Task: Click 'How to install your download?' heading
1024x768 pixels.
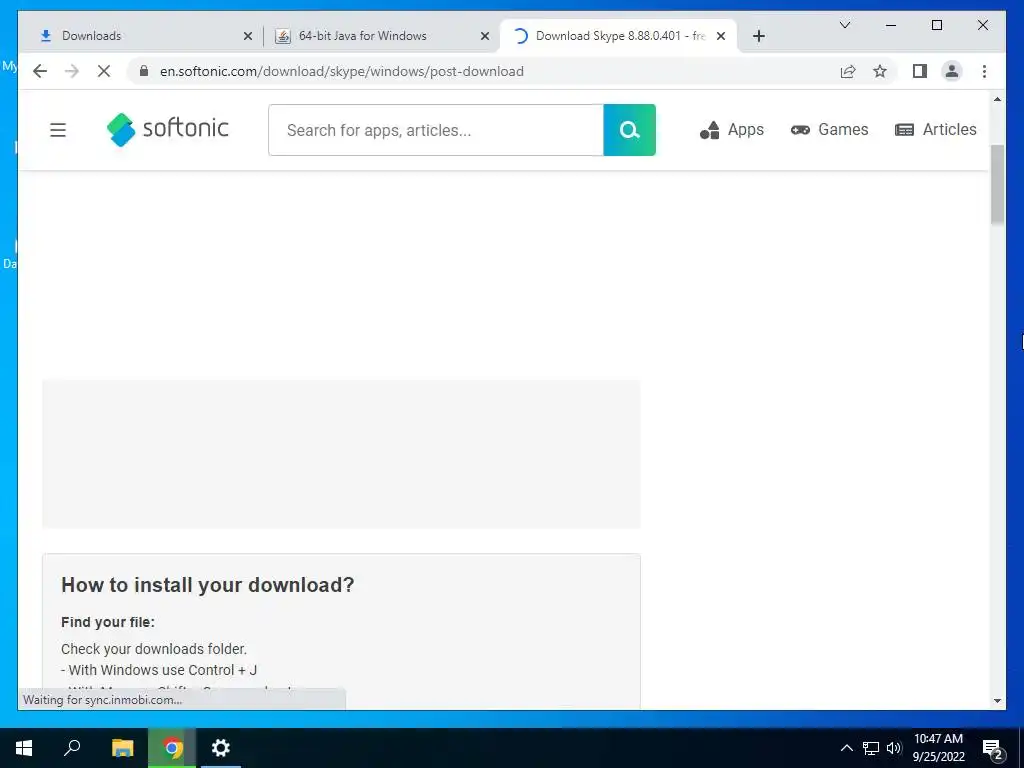Action: [x=208, y=584]
